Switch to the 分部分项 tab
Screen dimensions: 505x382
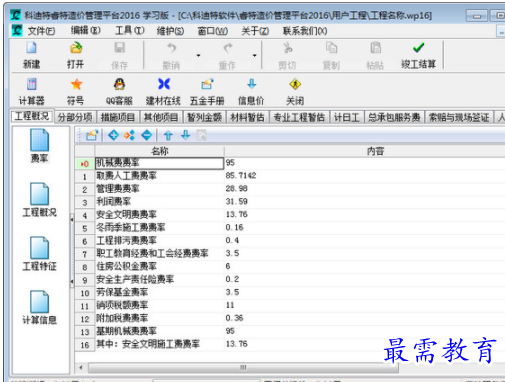pos(75,117)
